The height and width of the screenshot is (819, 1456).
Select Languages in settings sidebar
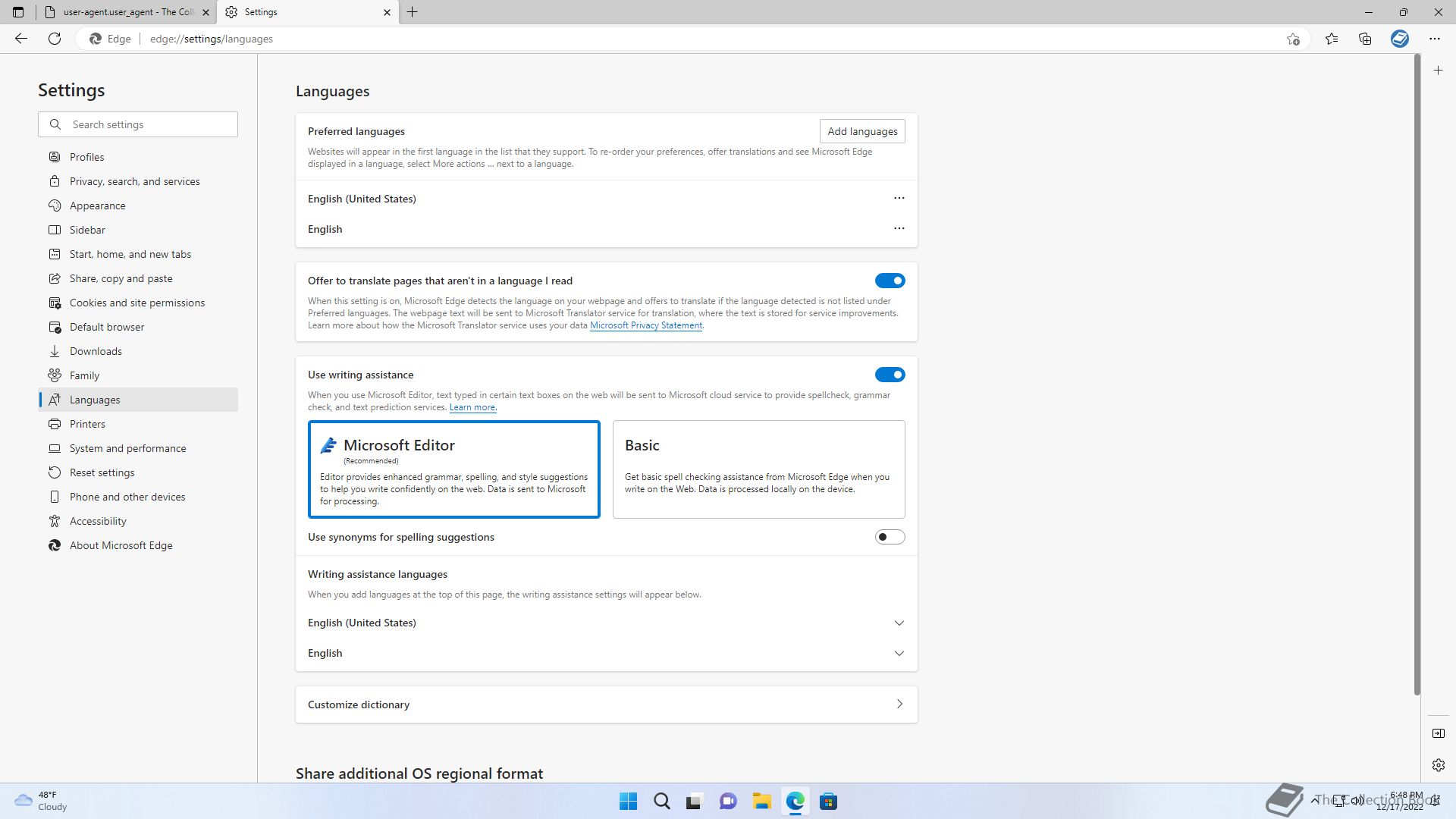click(138, 400)
